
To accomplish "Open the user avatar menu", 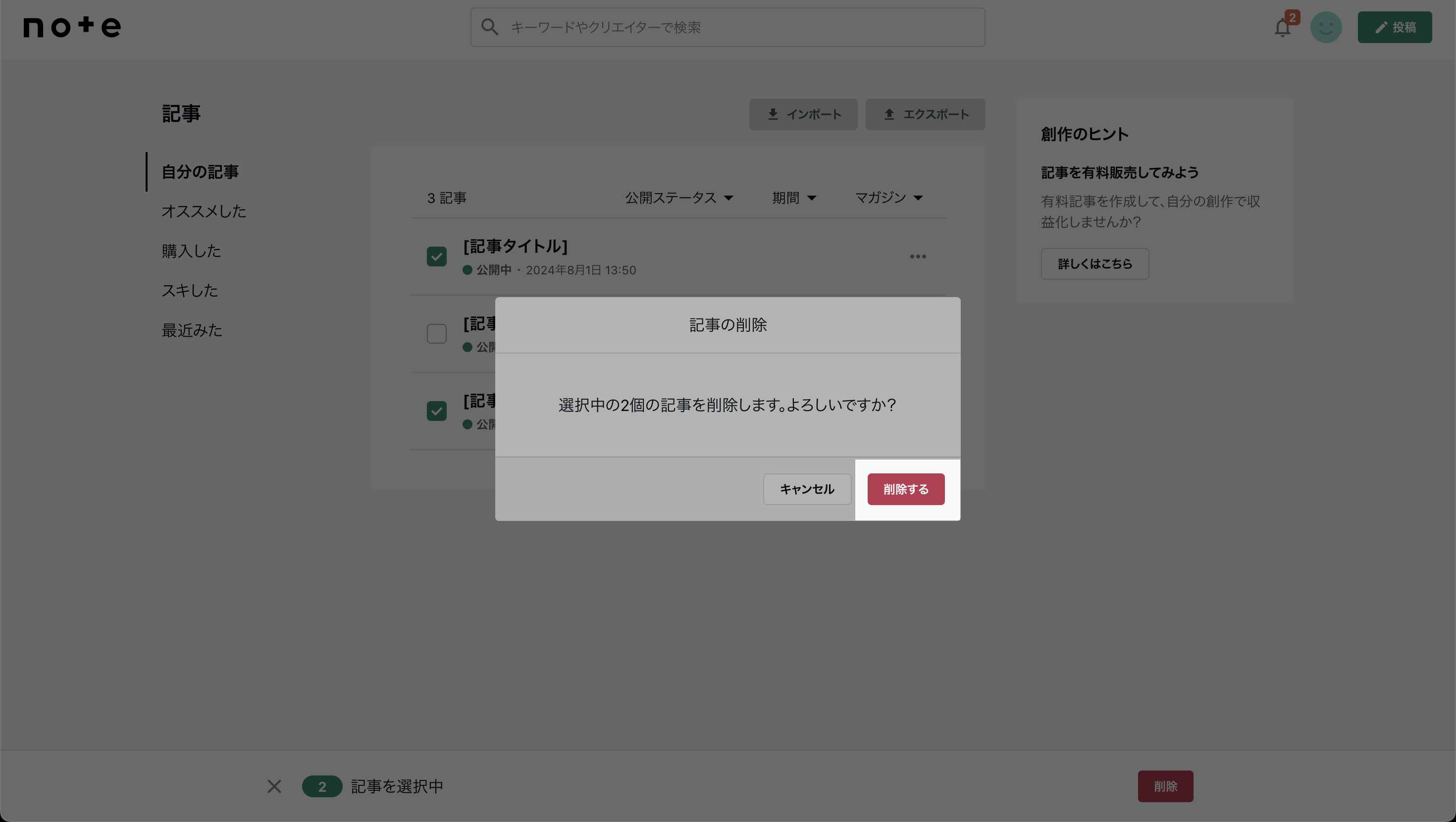I will pos(1326,27).
